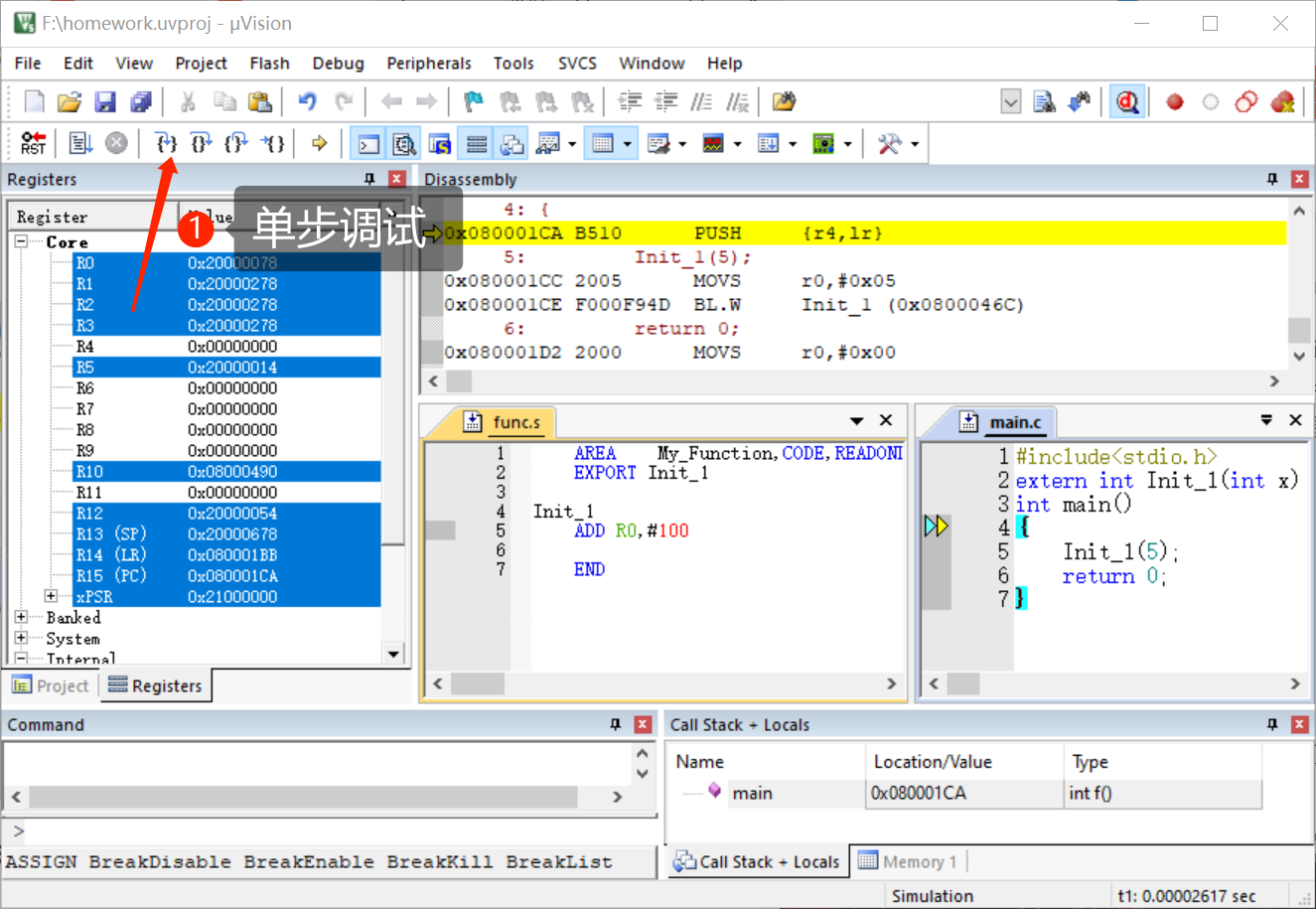Run to cursor line icon
Screen dimensions: 1316x909
[272, 144]
